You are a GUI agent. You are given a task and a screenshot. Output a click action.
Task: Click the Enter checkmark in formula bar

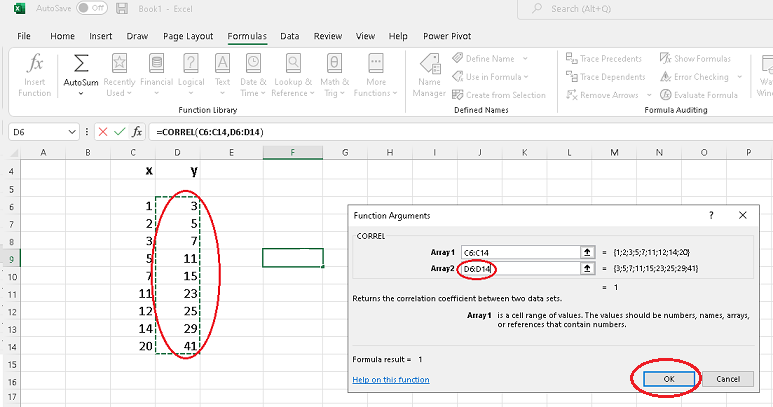(120, 132)
